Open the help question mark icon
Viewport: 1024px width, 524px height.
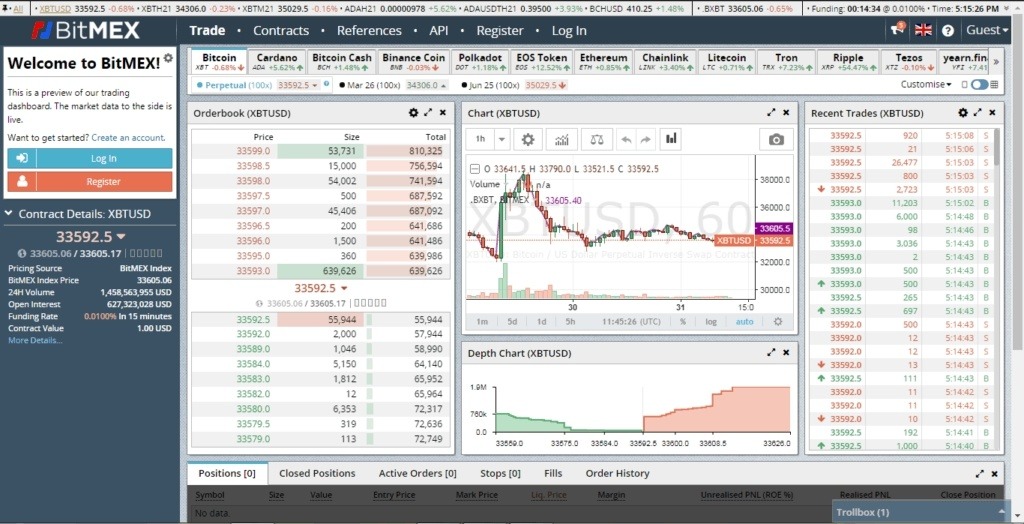point(948,30)
